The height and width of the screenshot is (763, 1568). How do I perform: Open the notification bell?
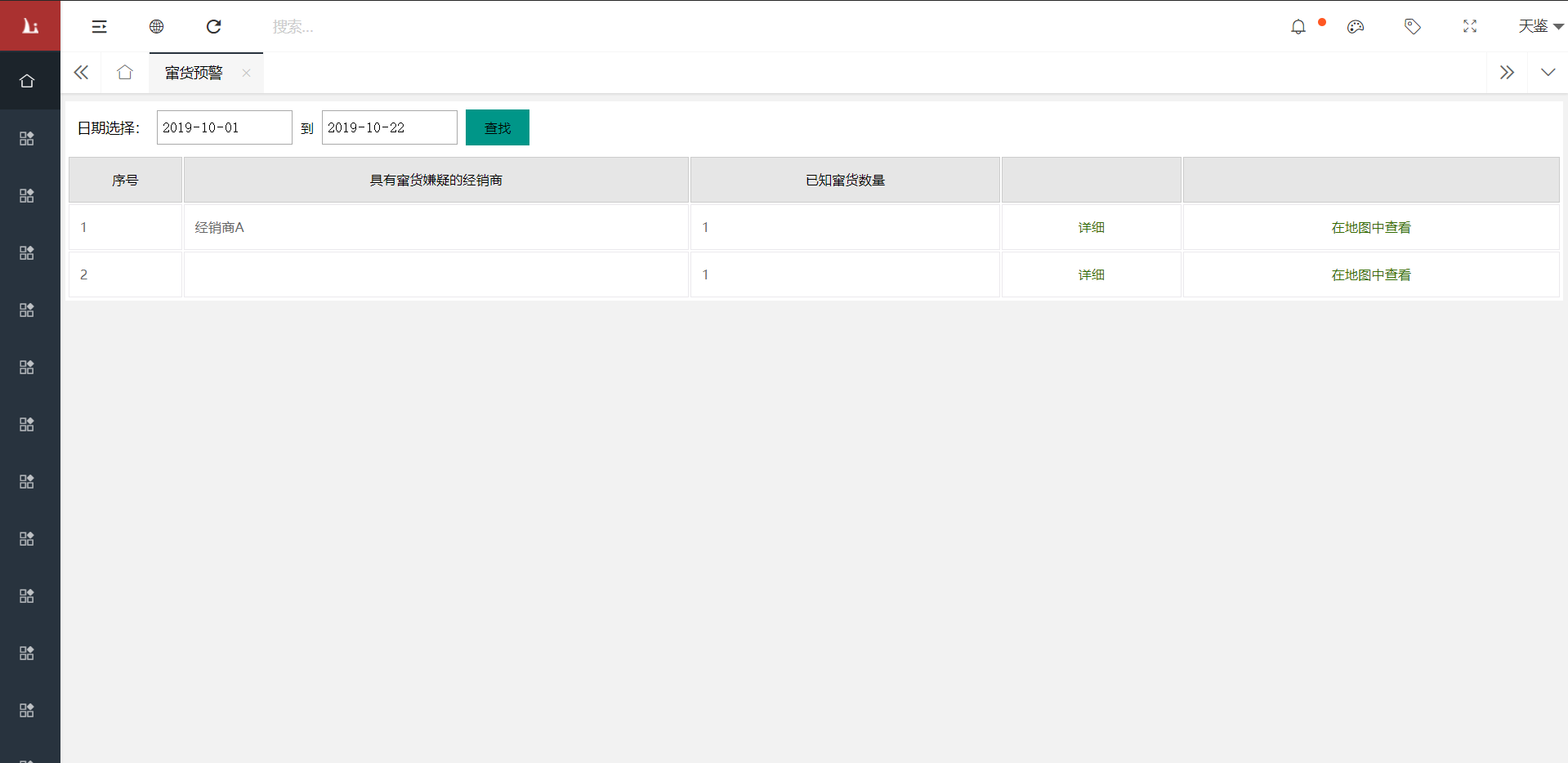[x=1298, y=27]
